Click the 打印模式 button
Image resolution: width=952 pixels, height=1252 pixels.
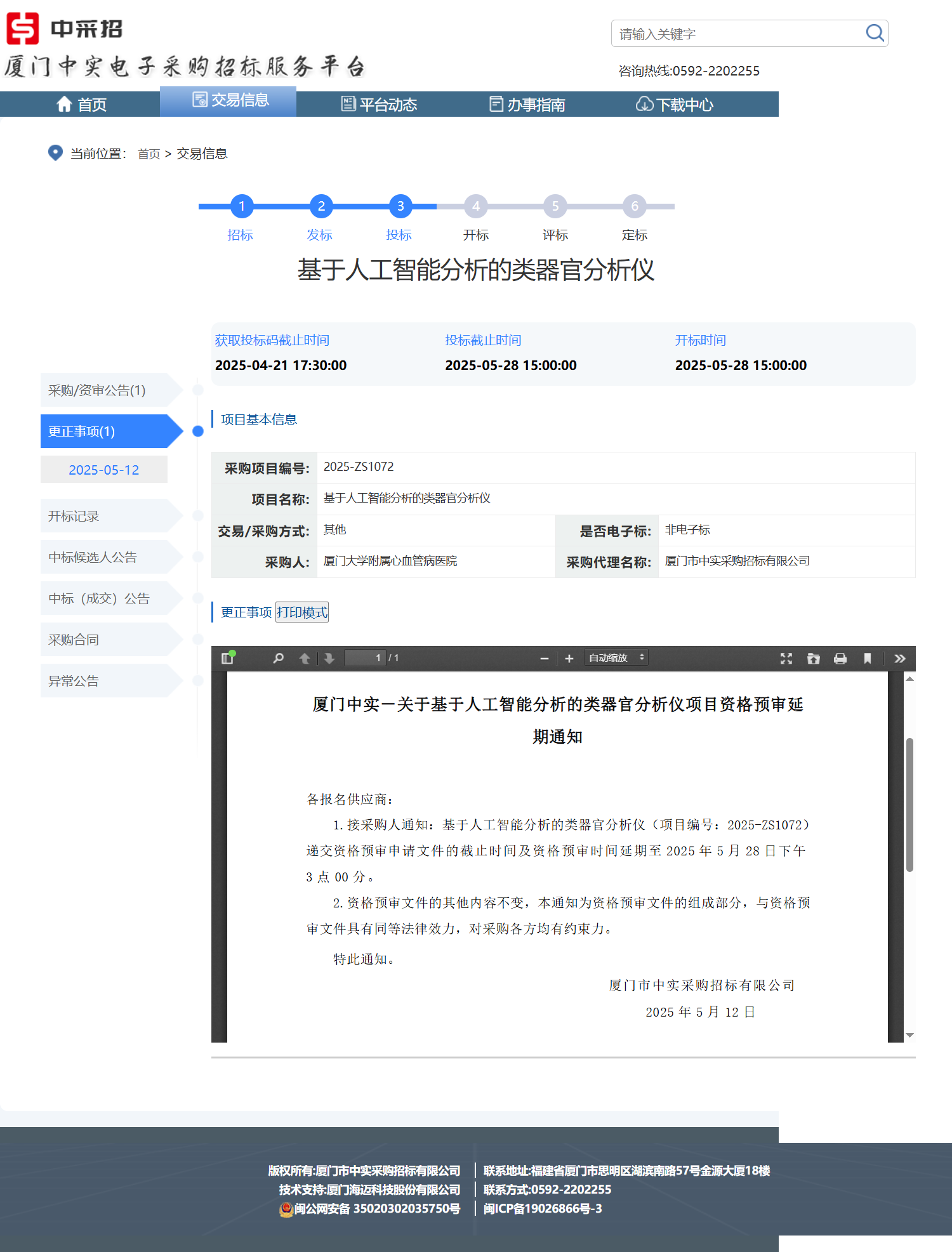pyautogui.click(x=302, y=612)
